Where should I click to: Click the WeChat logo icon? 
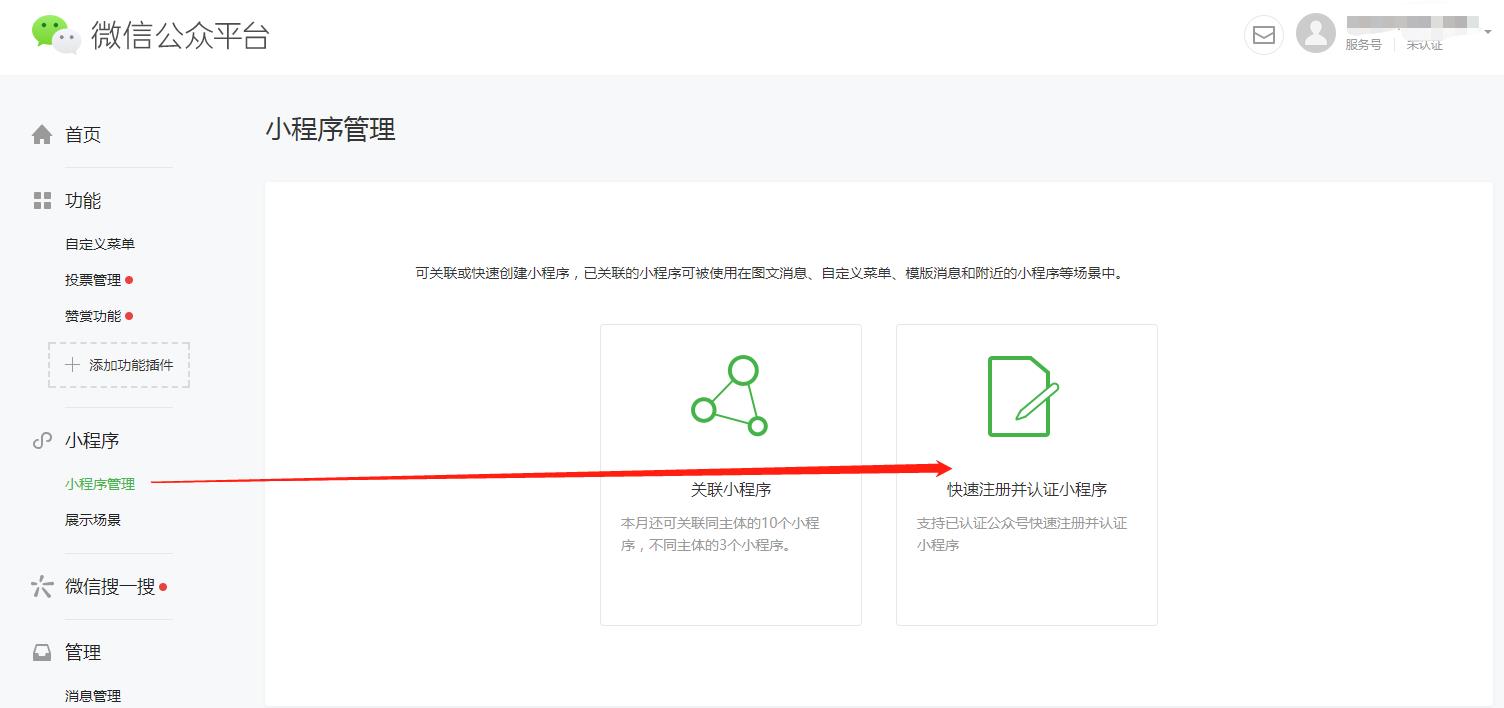tap(56, 35)
